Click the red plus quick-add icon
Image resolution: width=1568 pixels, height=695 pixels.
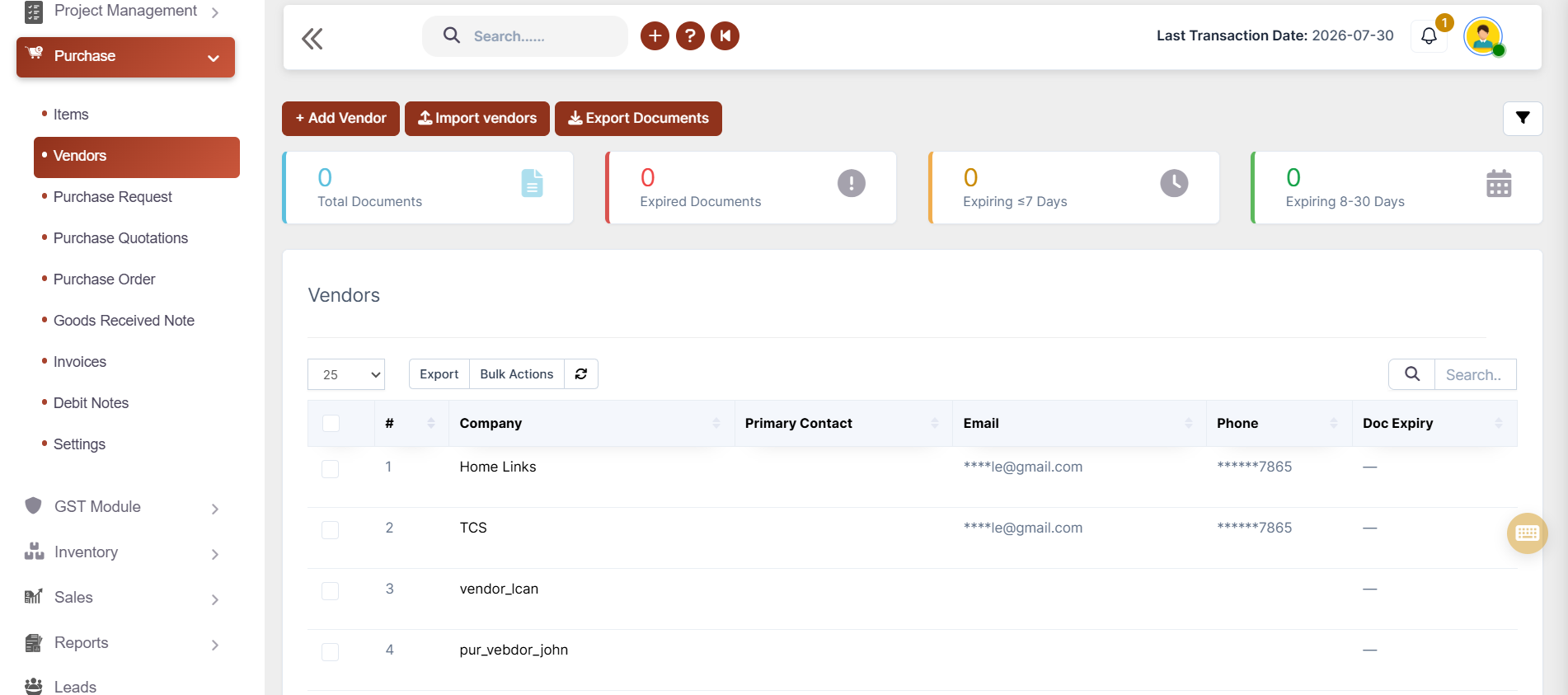click(655, 36)
